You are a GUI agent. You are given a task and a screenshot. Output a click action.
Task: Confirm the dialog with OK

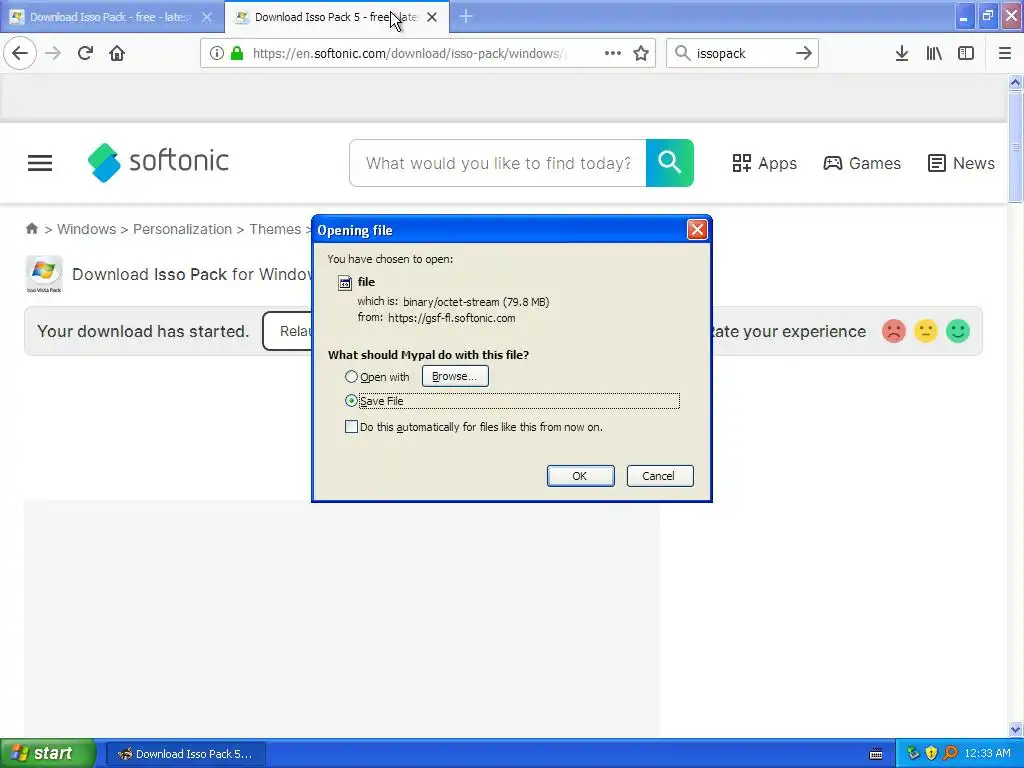tap(580, 476)
